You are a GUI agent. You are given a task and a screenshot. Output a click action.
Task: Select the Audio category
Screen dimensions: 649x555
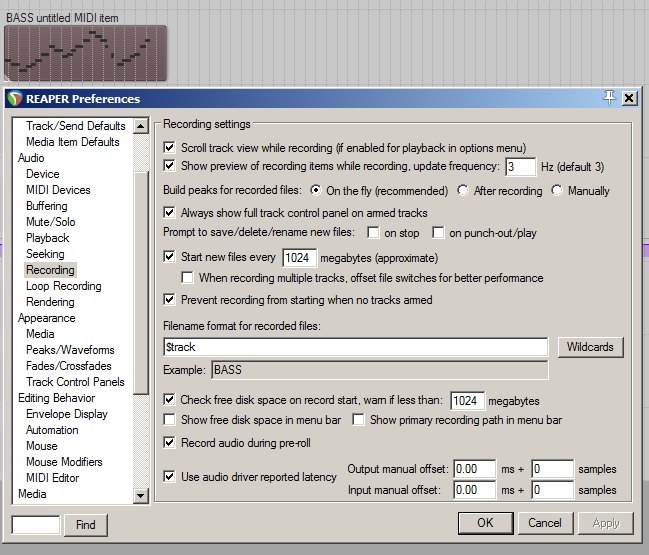click(31, 158)
